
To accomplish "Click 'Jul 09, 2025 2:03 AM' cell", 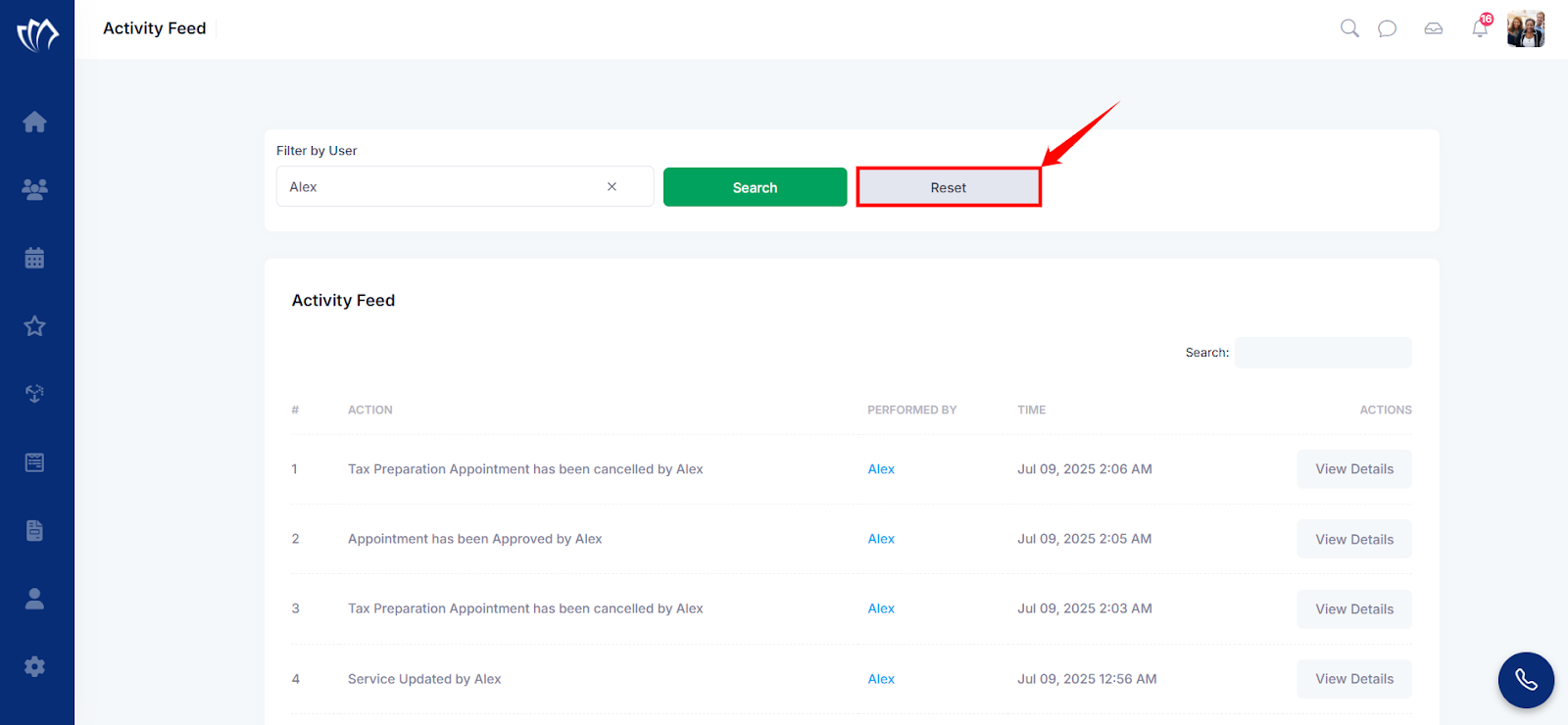I will point(1085,608).
